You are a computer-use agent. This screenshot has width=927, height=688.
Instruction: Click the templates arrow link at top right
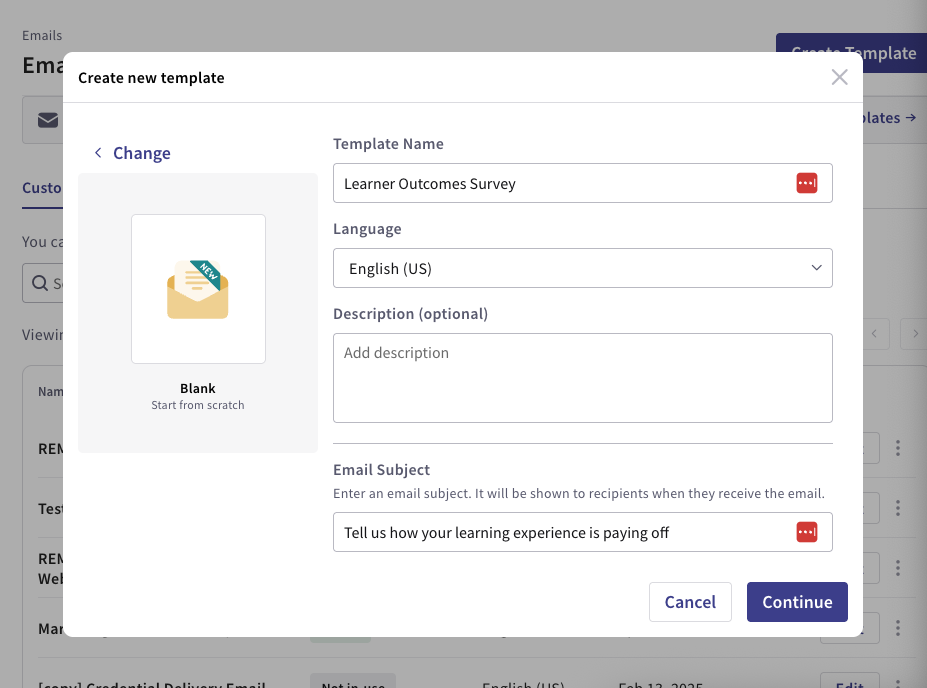(889, 118)
